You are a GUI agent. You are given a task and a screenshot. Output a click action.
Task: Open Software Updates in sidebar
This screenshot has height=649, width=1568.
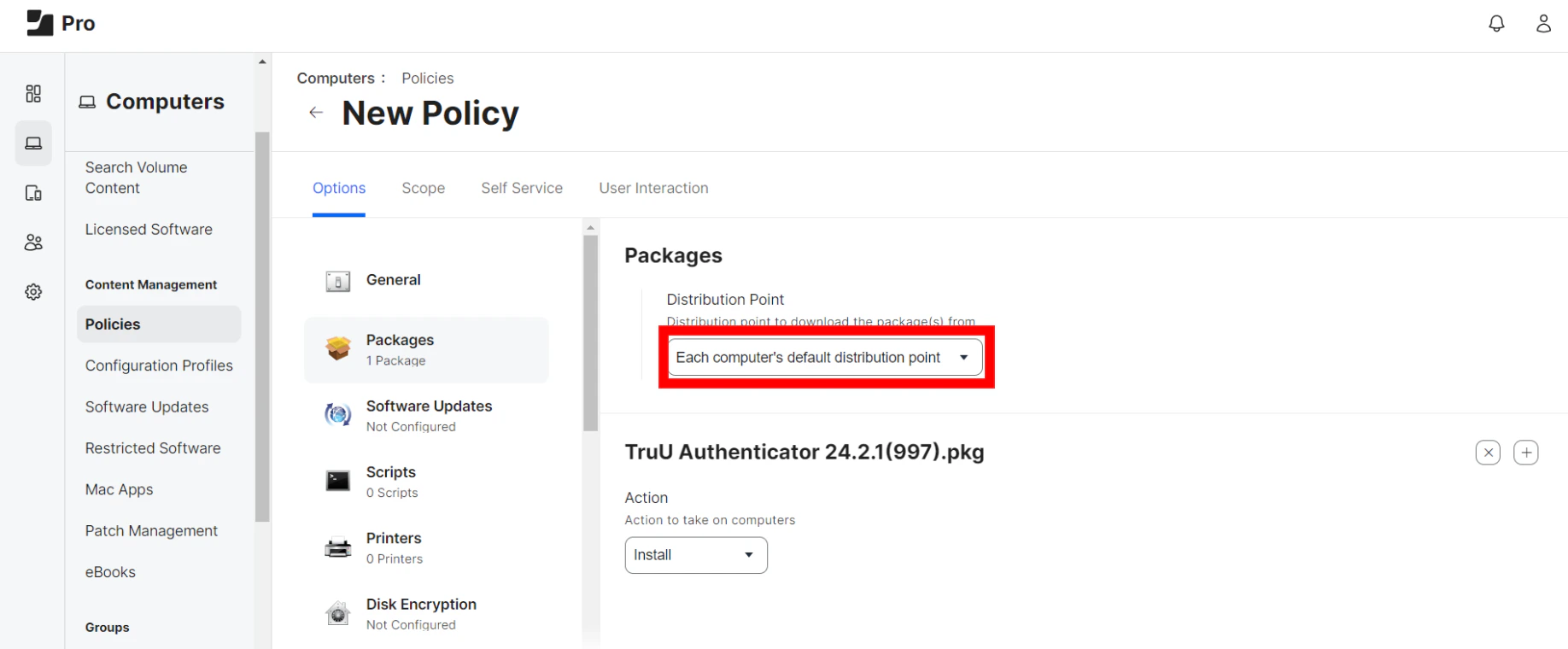147,407
